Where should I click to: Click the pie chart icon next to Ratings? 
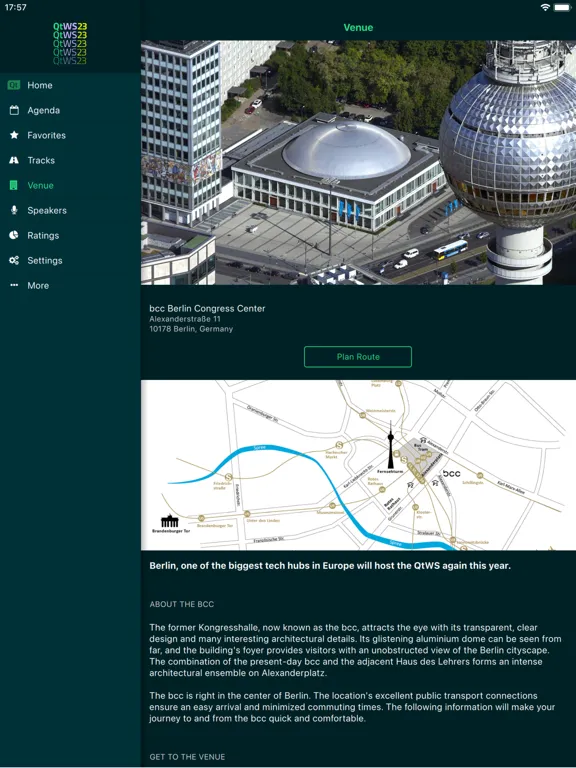pos(14,235)
